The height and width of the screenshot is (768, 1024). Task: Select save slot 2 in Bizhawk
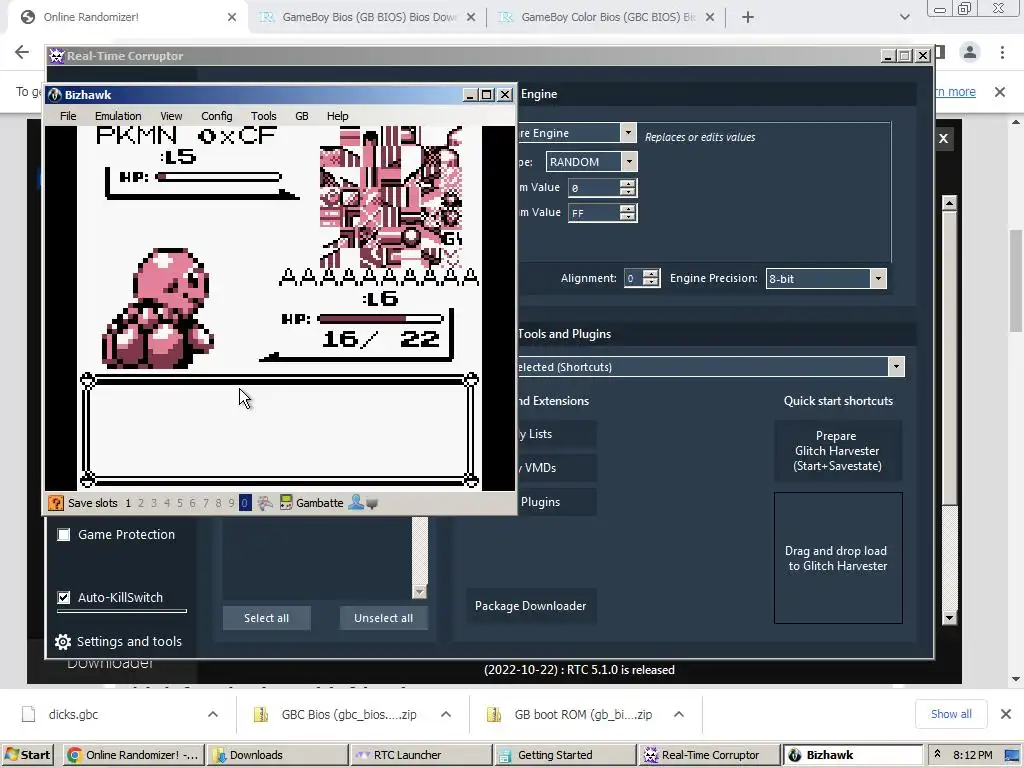pos(141,504)
